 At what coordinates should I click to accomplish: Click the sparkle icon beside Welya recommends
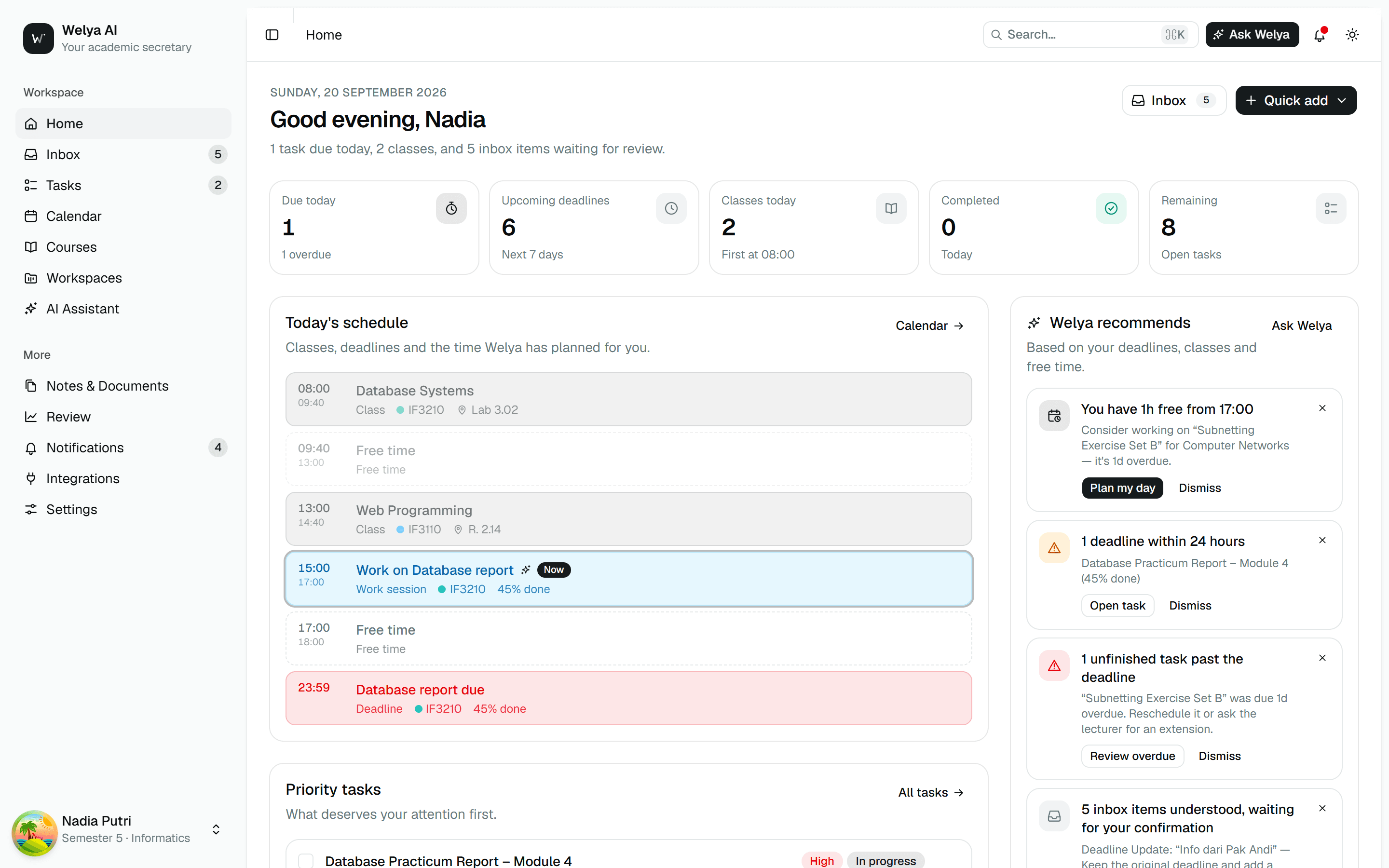[1034, 323]
